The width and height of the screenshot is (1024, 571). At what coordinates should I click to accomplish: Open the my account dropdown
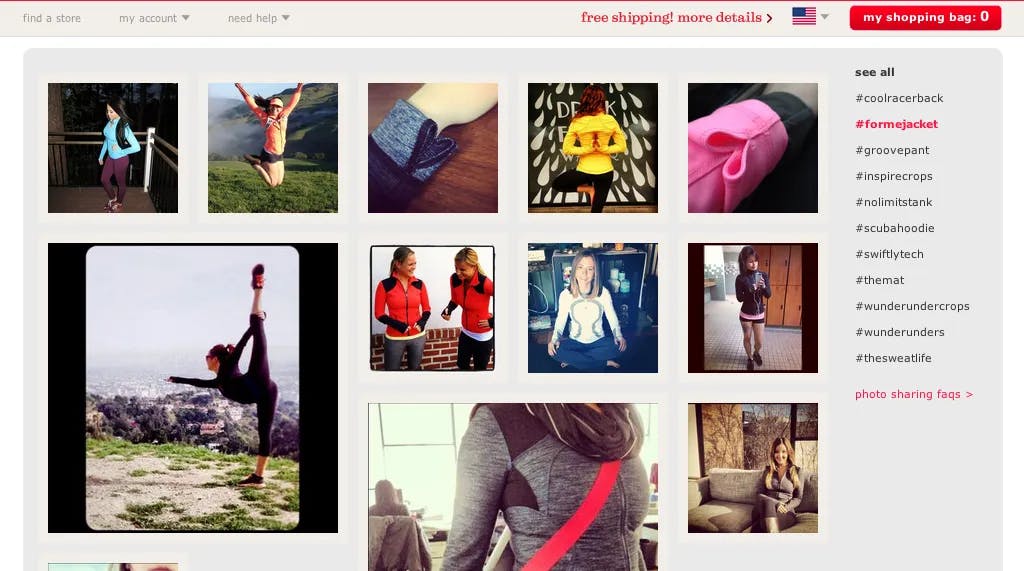[x=154, y=18]
